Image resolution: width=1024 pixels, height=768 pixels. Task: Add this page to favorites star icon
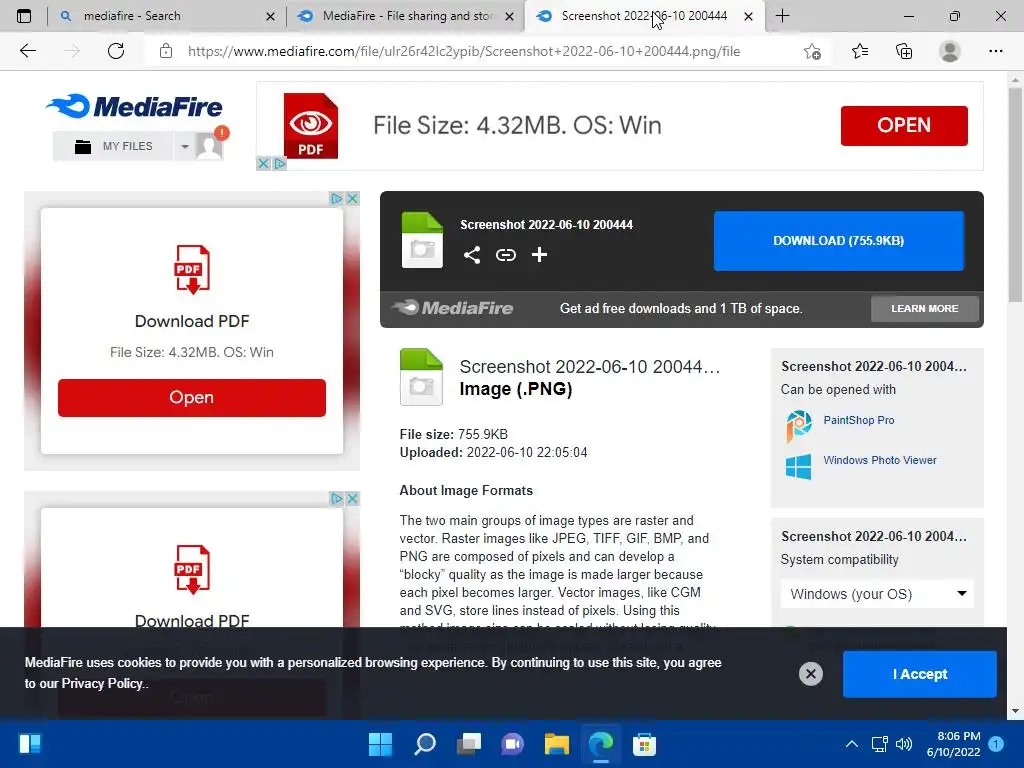coord(812,51)
